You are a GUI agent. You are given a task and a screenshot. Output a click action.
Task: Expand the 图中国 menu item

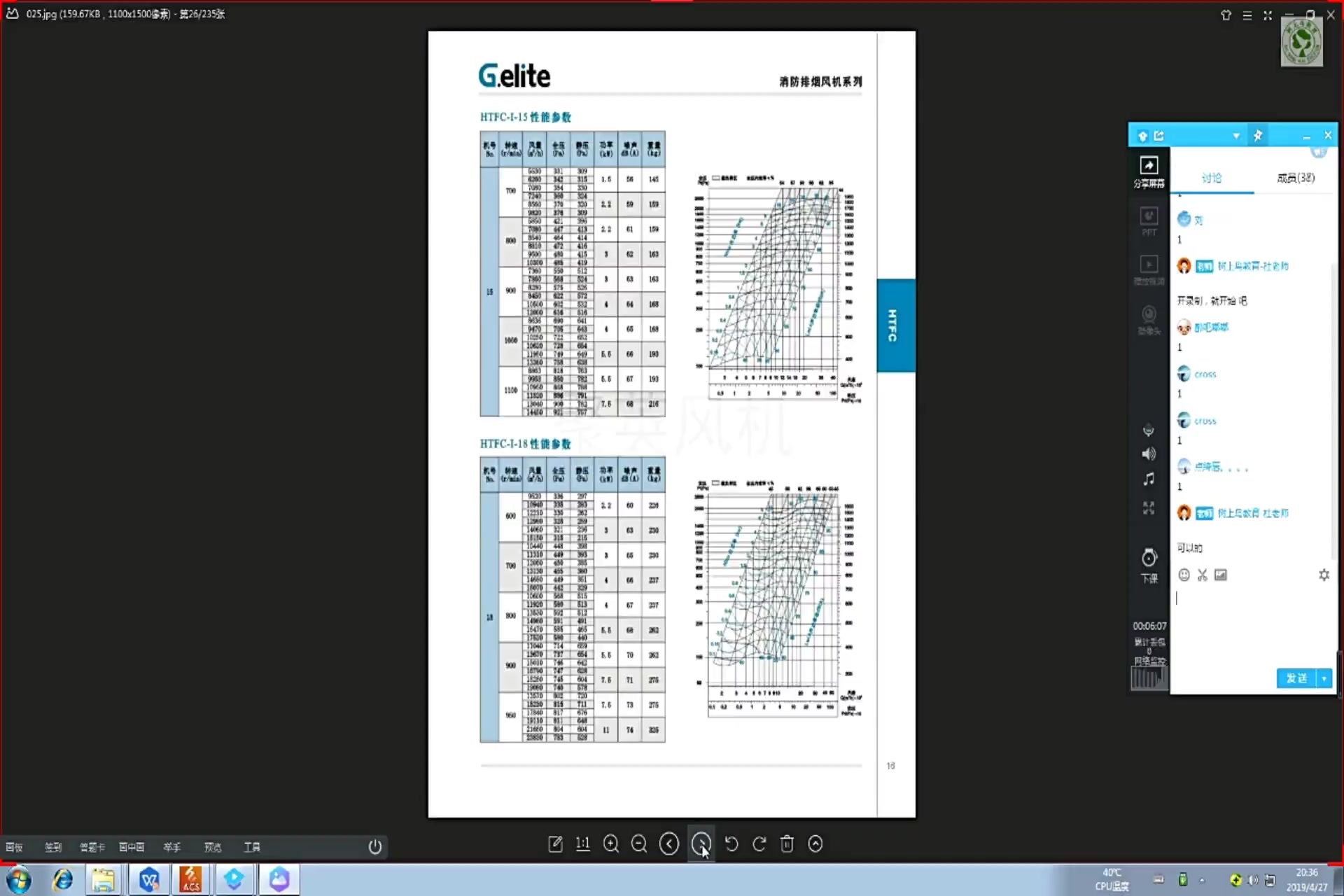(x=131, y=847)
